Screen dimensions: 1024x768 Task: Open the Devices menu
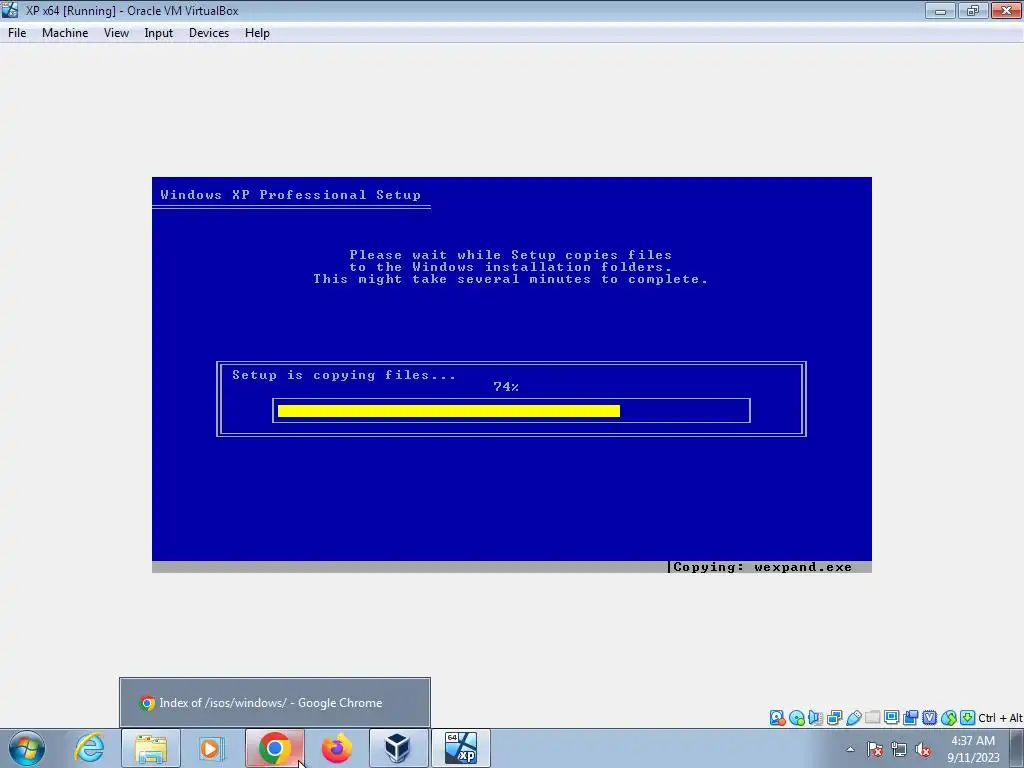tap(208, 33)
